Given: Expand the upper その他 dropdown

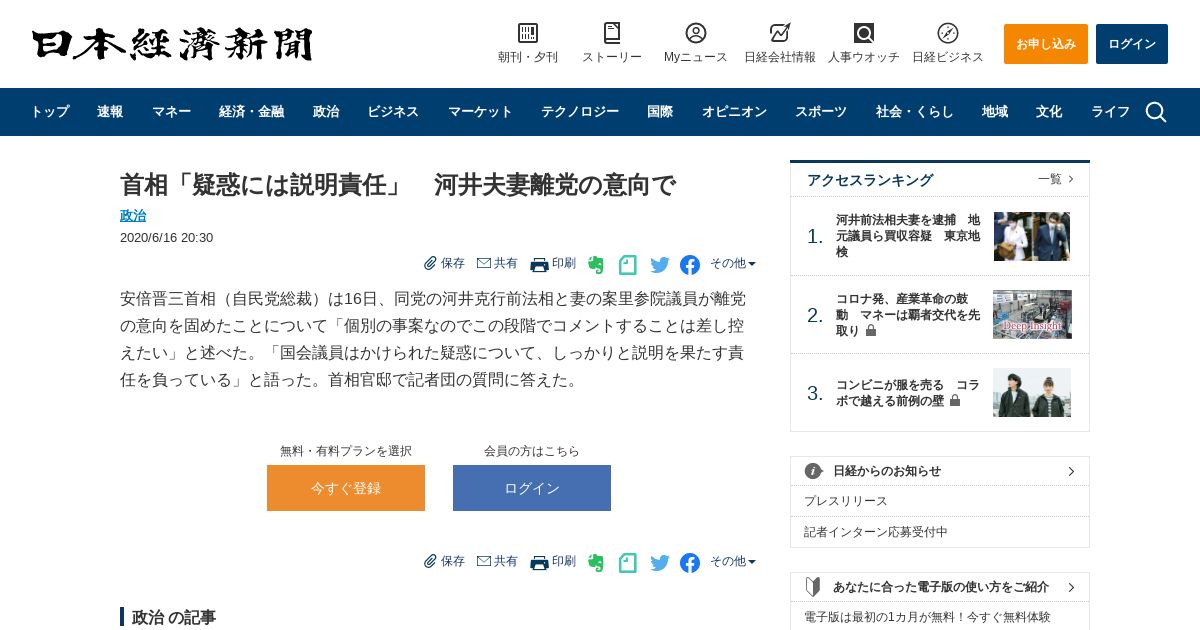Looking at the screenshot, I should click(x=733, y=263).
